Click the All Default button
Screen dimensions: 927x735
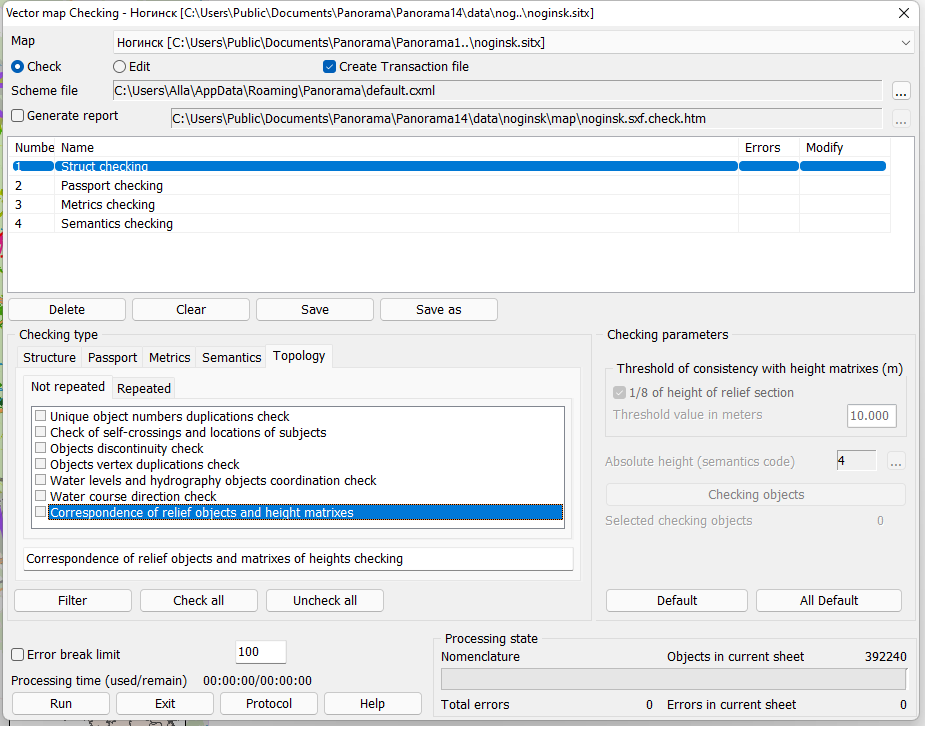(x=828, y=601)
